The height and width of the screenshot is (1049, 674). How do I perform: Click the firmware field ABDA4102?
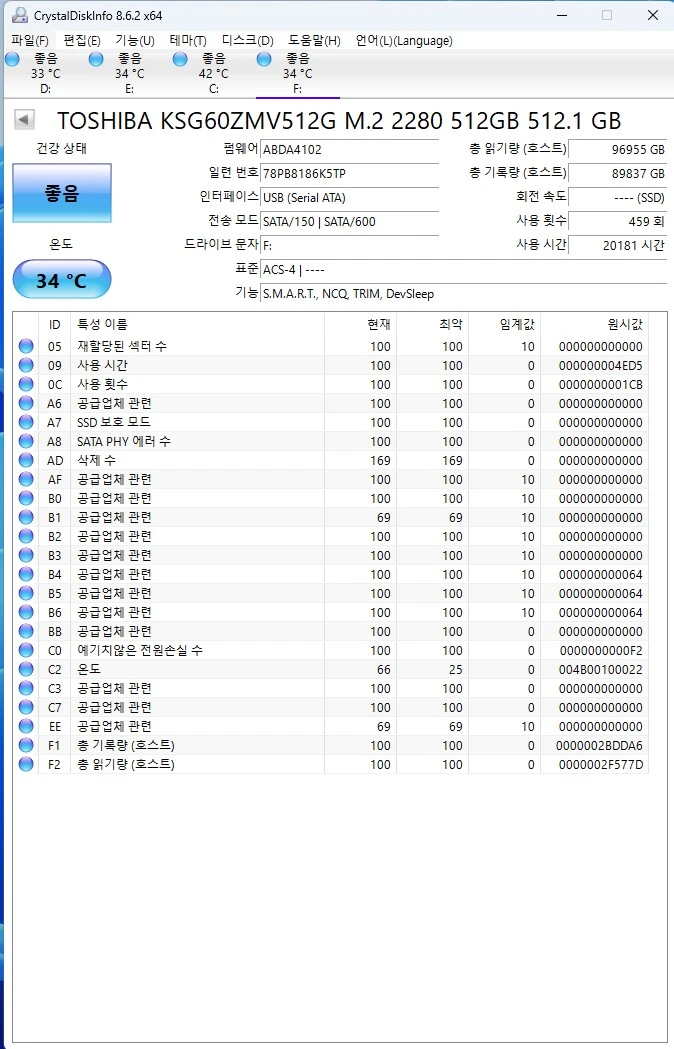coord(350,149)
